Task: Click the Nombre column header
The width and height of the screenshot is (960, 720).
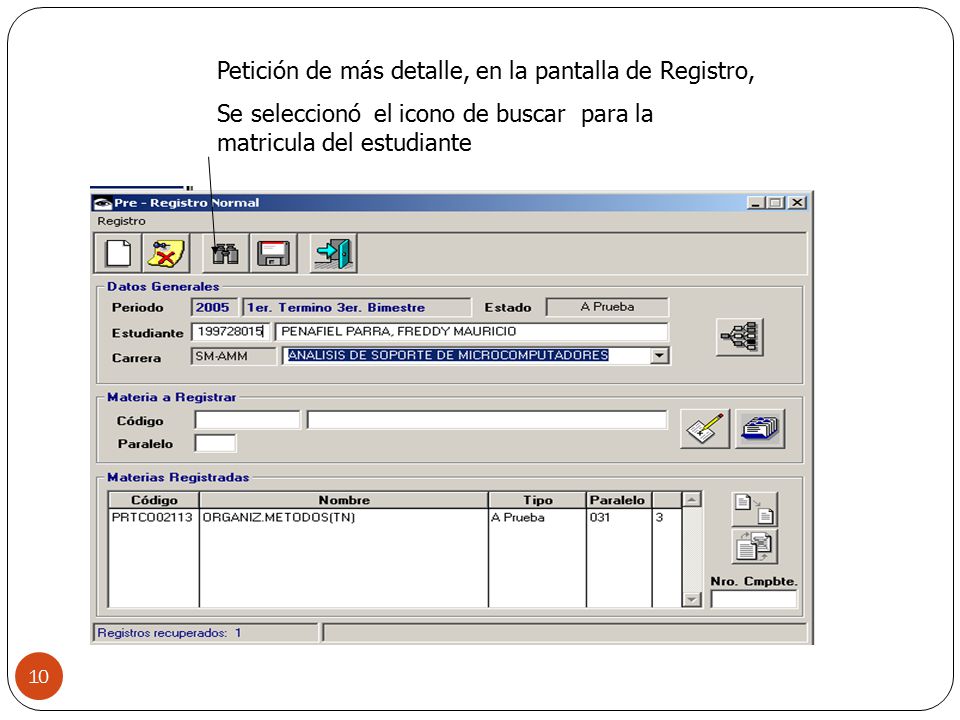Action: 343,500
